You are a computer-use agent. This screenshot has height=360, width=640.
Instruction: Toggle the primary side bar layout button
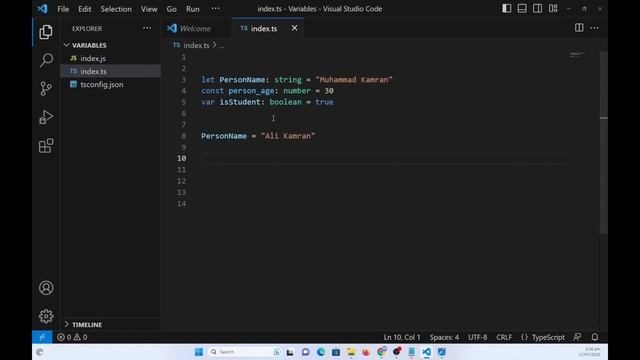tap(507, 9)
